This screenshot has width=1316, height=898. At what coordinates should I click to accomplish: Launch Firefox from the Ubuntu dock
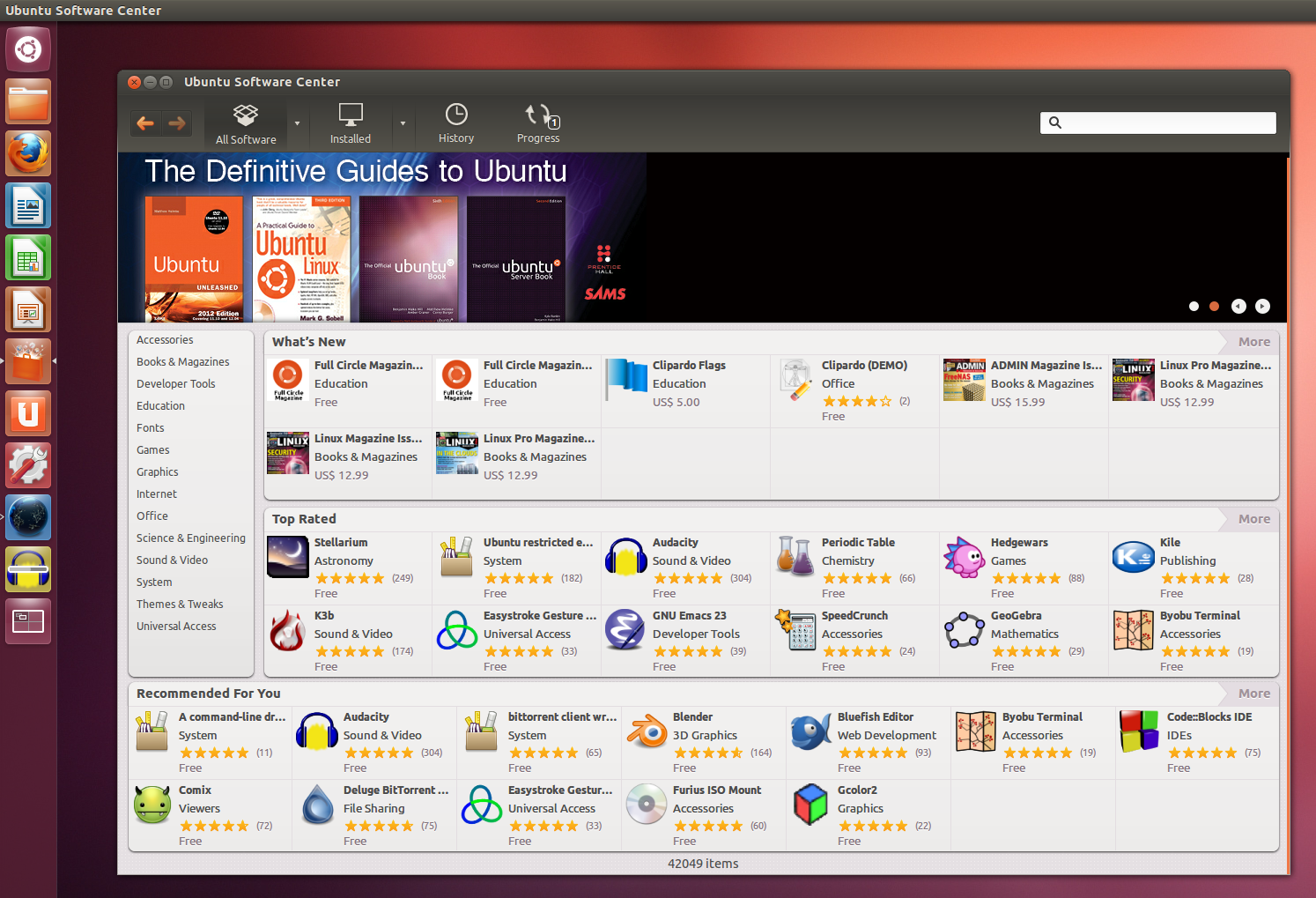pos(28,154)
